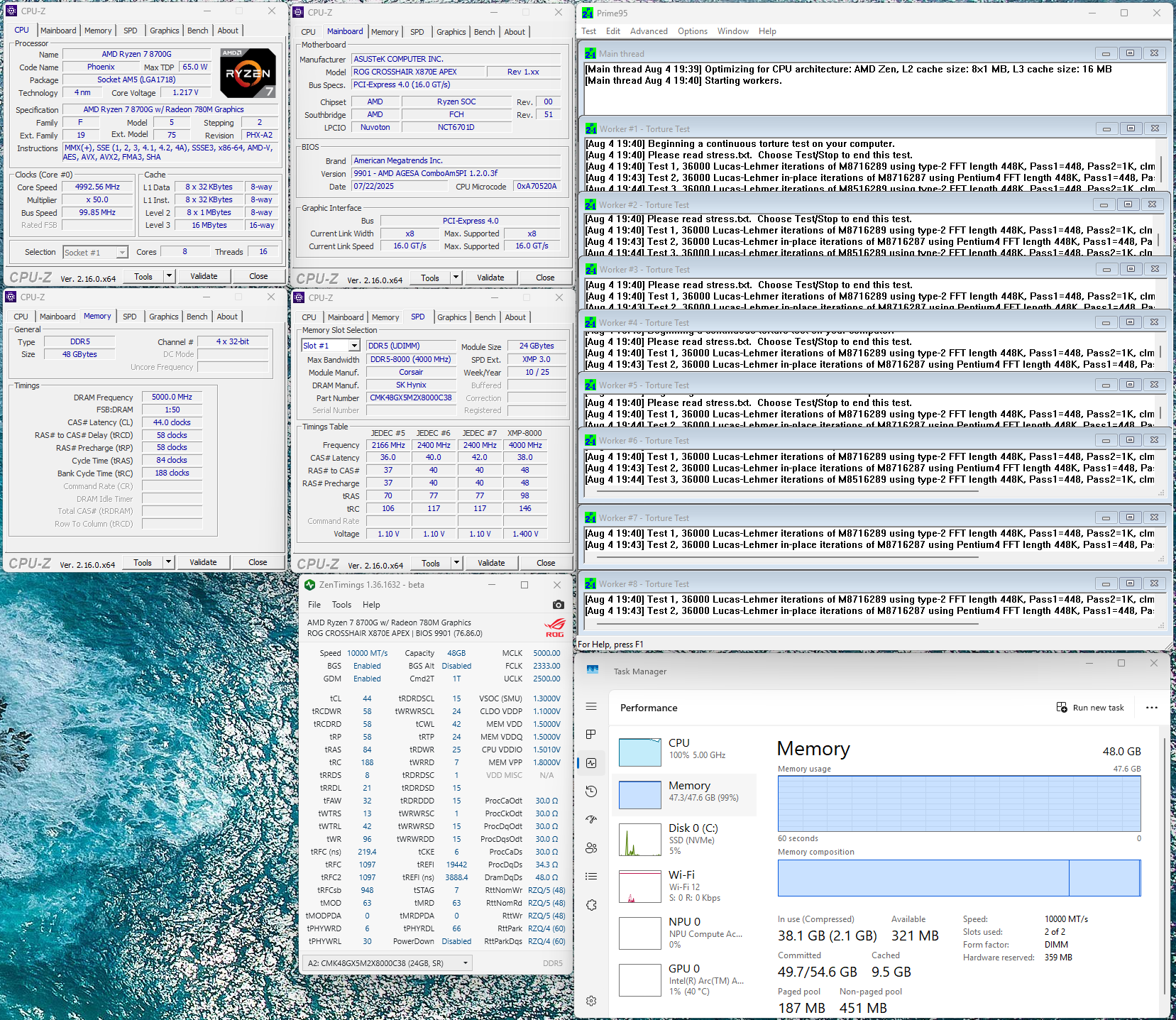1176x1020 pixels.
Task: Click the Prime95 title bar app icon
Action: point(588,13)
